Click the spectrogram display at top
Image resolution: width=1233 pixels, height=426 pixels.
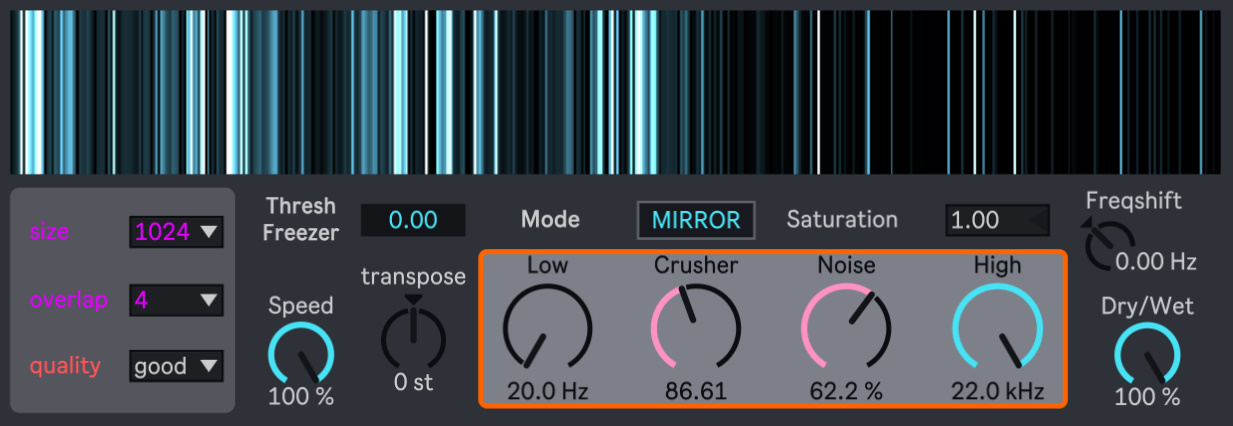pos(615,92)
